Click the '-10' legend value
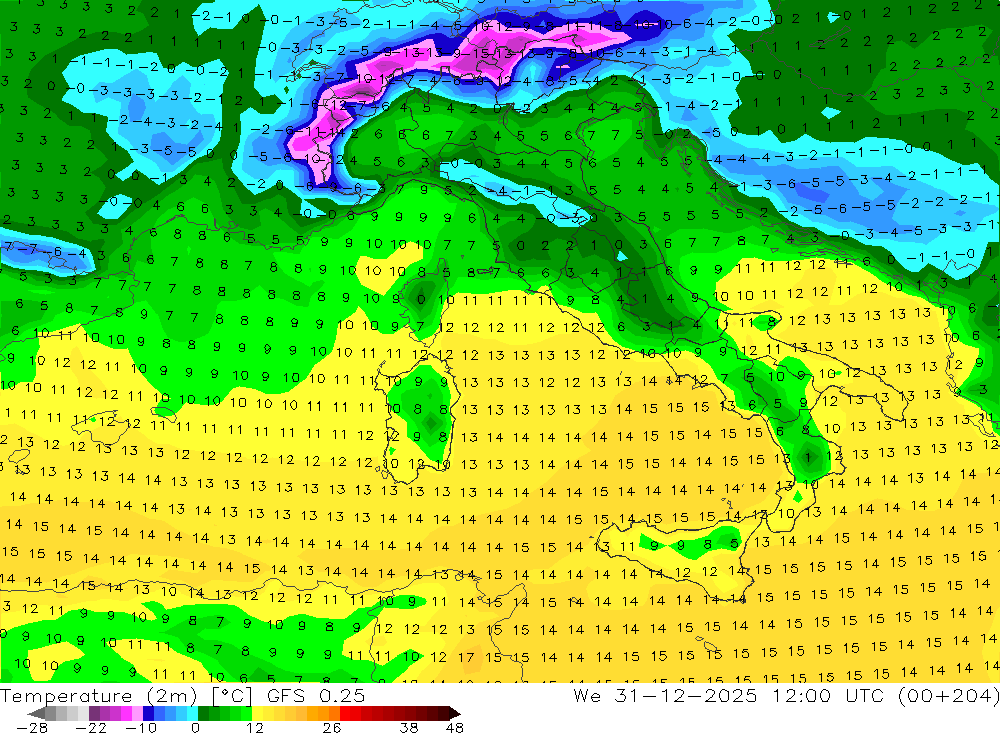 click(x=141, y=727)
